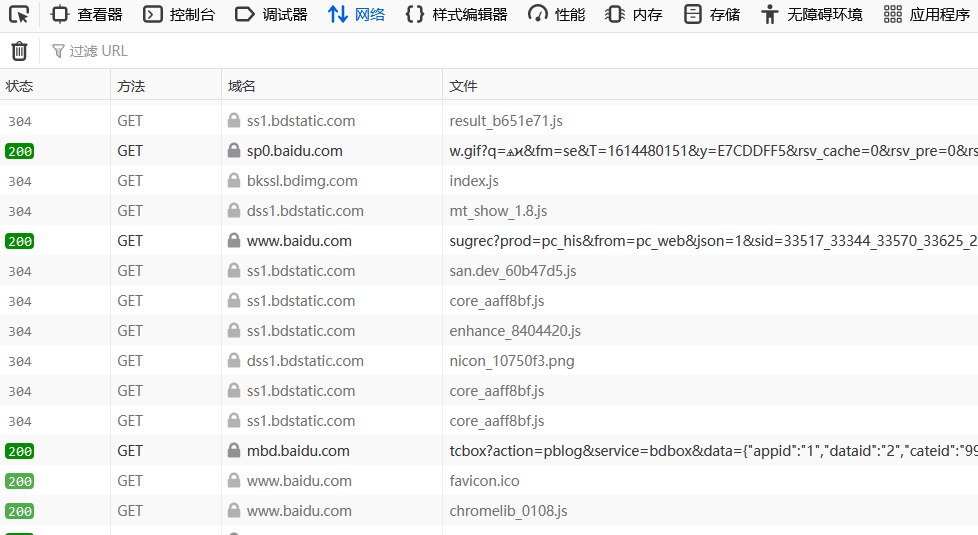Open the 调试器 debugger tab
The width and height of the screenshot is (978, 535).
coord(271,14)
